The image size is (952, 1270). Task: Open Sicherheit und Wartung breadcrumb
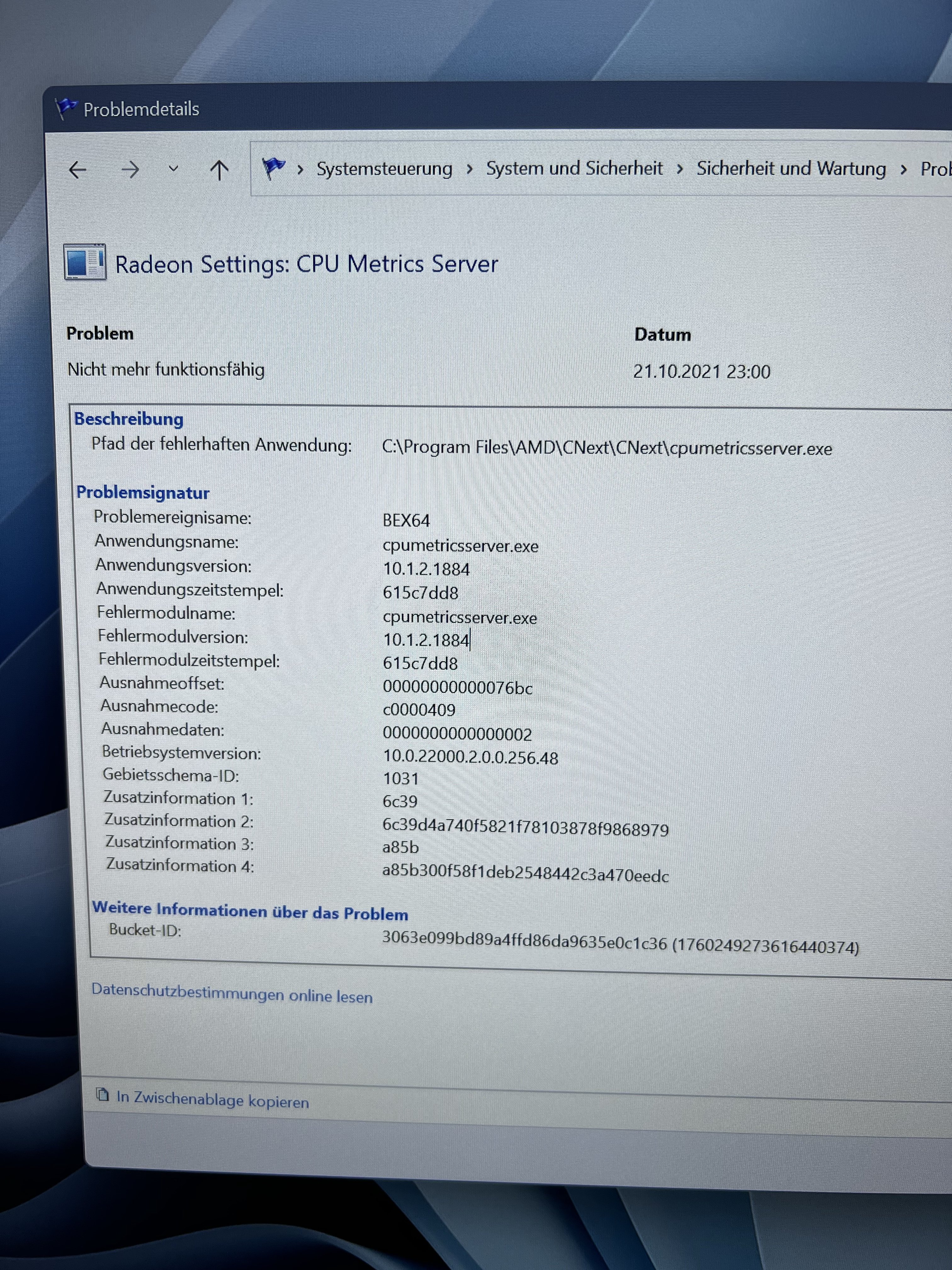791,169
